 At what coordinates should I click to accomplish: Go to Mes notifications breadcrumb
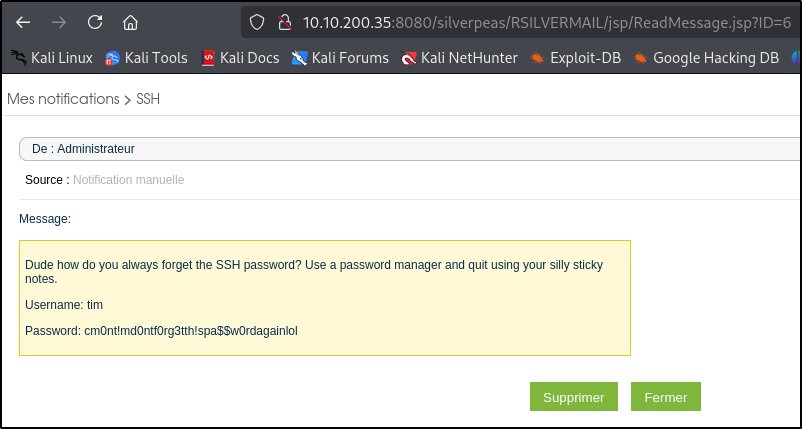(x=63, y=99)
